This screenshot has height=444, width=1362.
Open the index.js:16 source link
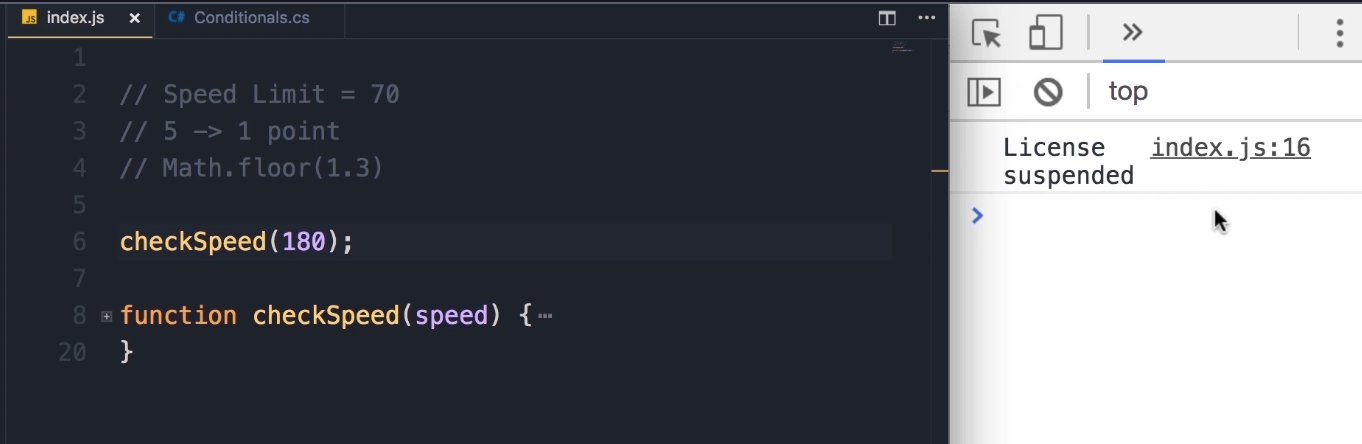[x=1230, y=148]
